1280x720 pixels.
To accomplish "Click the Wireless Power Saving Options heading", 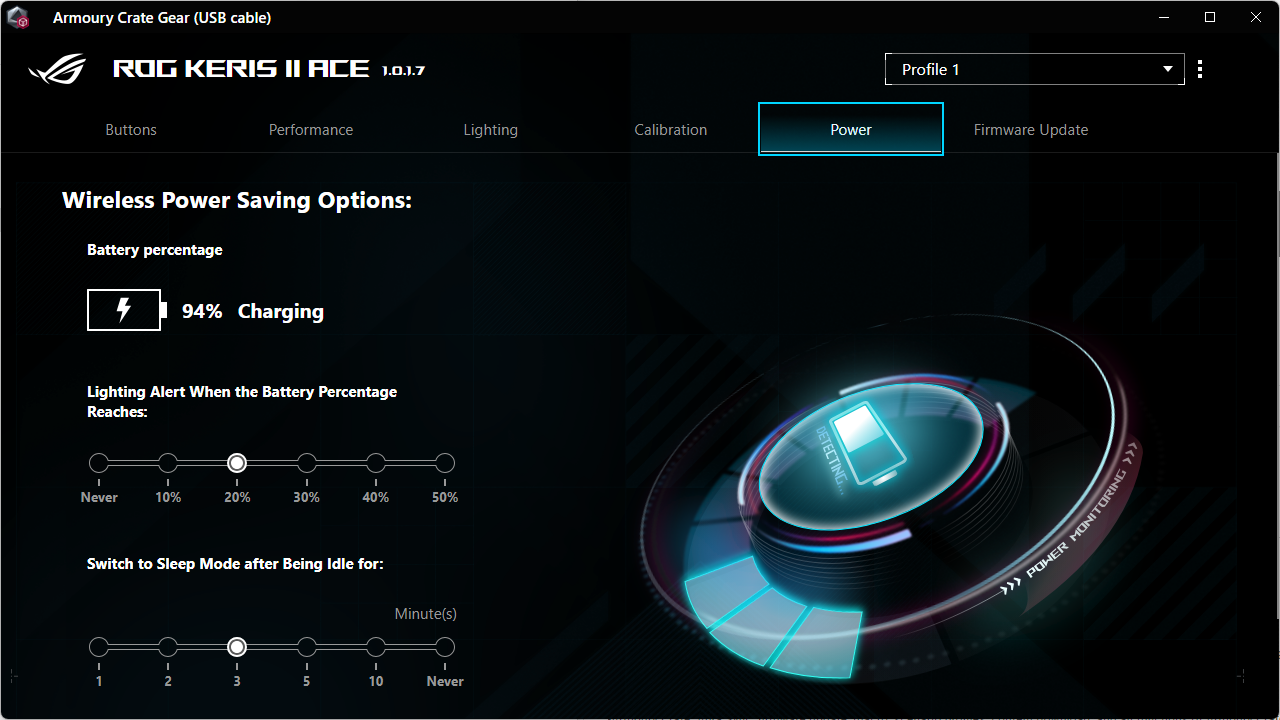I will (237, 200).
